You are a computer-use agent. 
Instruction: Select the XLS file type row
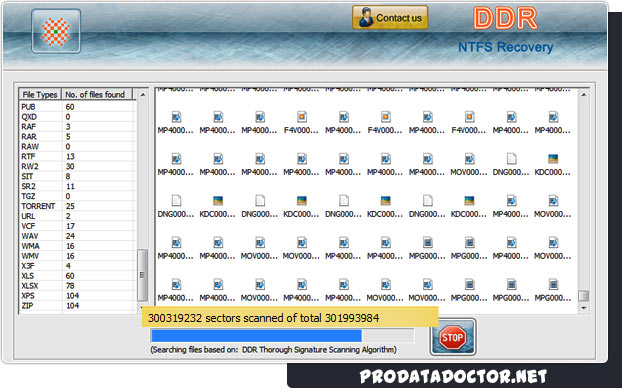77,276
